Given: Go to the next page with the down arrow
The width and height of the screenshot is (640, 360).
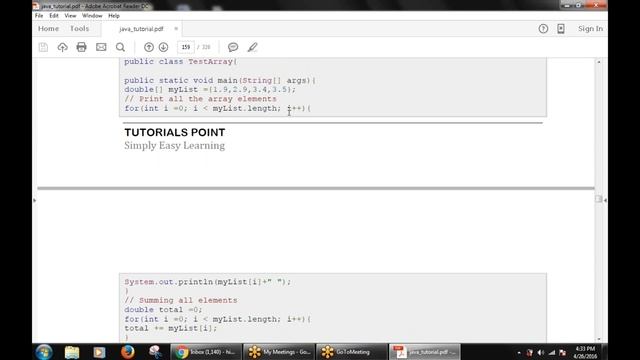Looking at the screenshot, I should coord(164,47).
